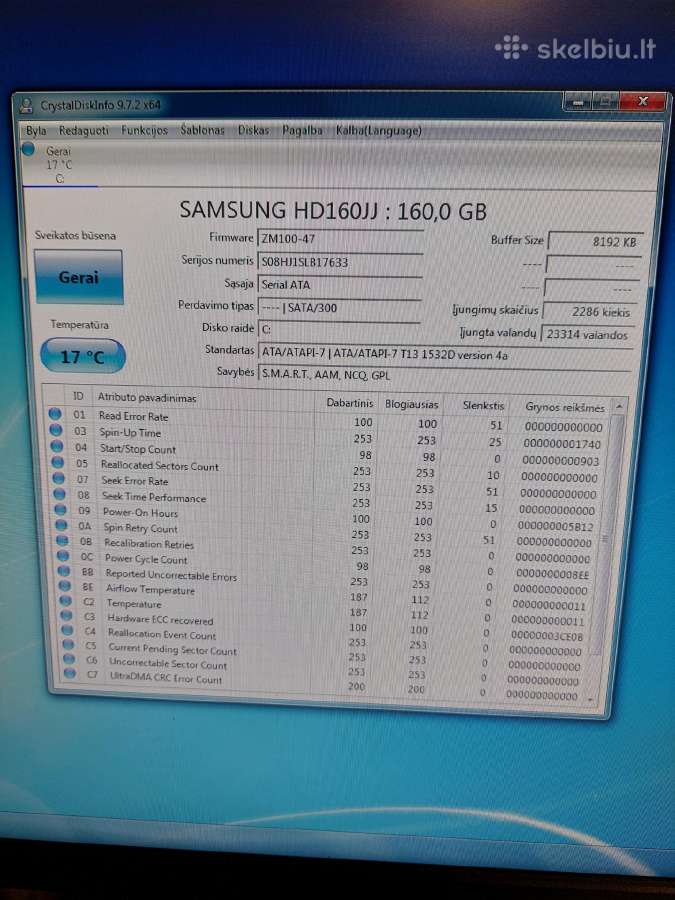675x900 pixels.
Task: Click the raw value 000000005B12
Action: [x=554, y=526]
